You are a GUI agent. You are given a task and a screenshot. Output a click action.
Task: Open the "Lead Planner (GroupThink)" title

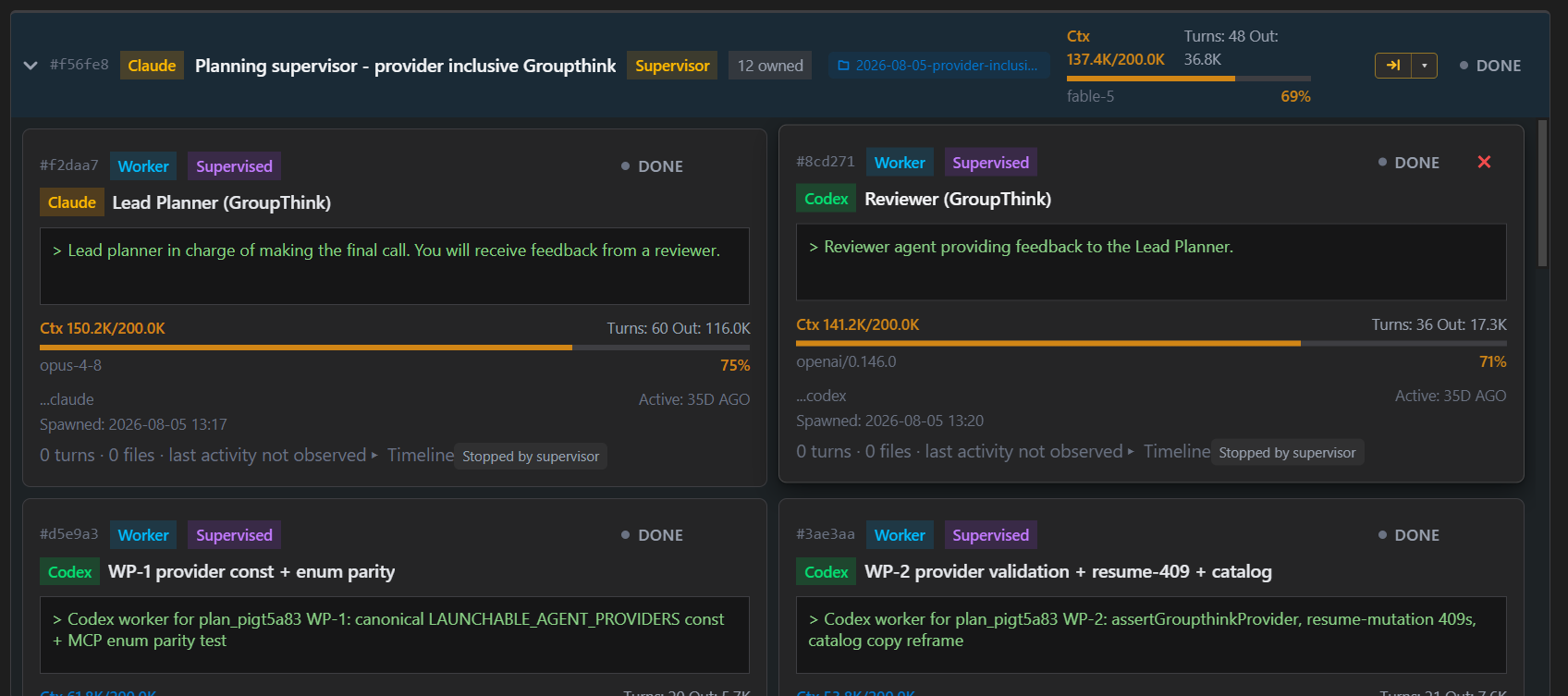click(x=222, y=202)
